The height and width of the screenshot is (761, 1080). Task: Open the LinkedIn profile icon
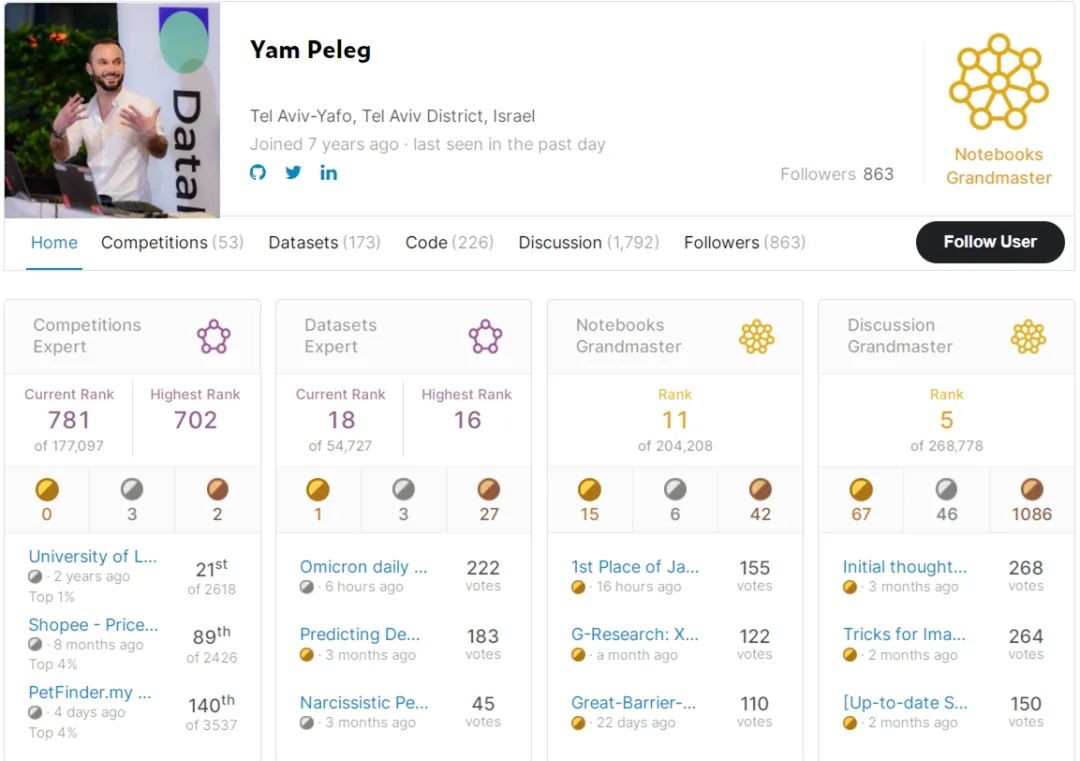pos(328,172)
